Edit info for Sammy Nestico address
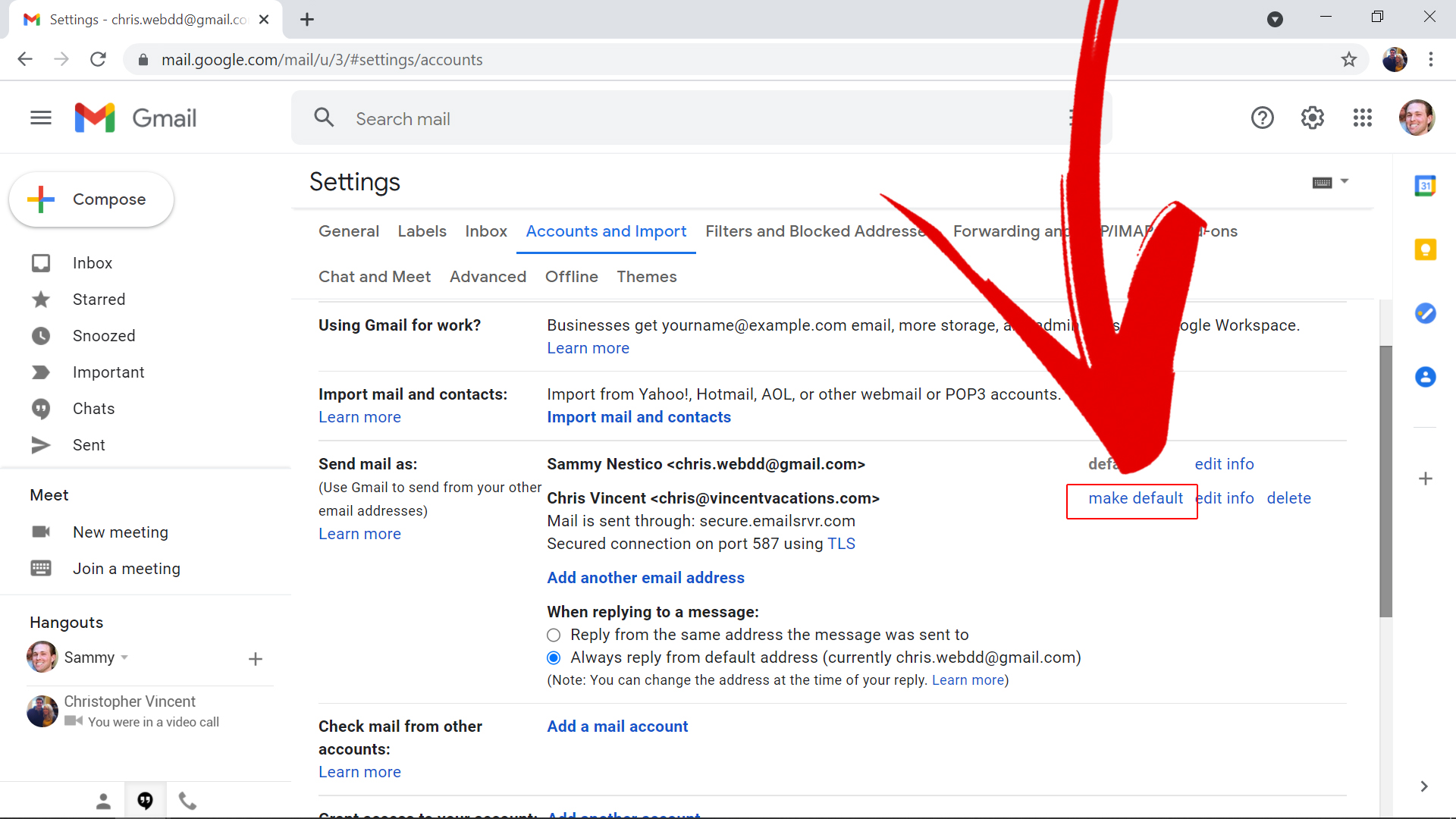 click(1224, 464)
